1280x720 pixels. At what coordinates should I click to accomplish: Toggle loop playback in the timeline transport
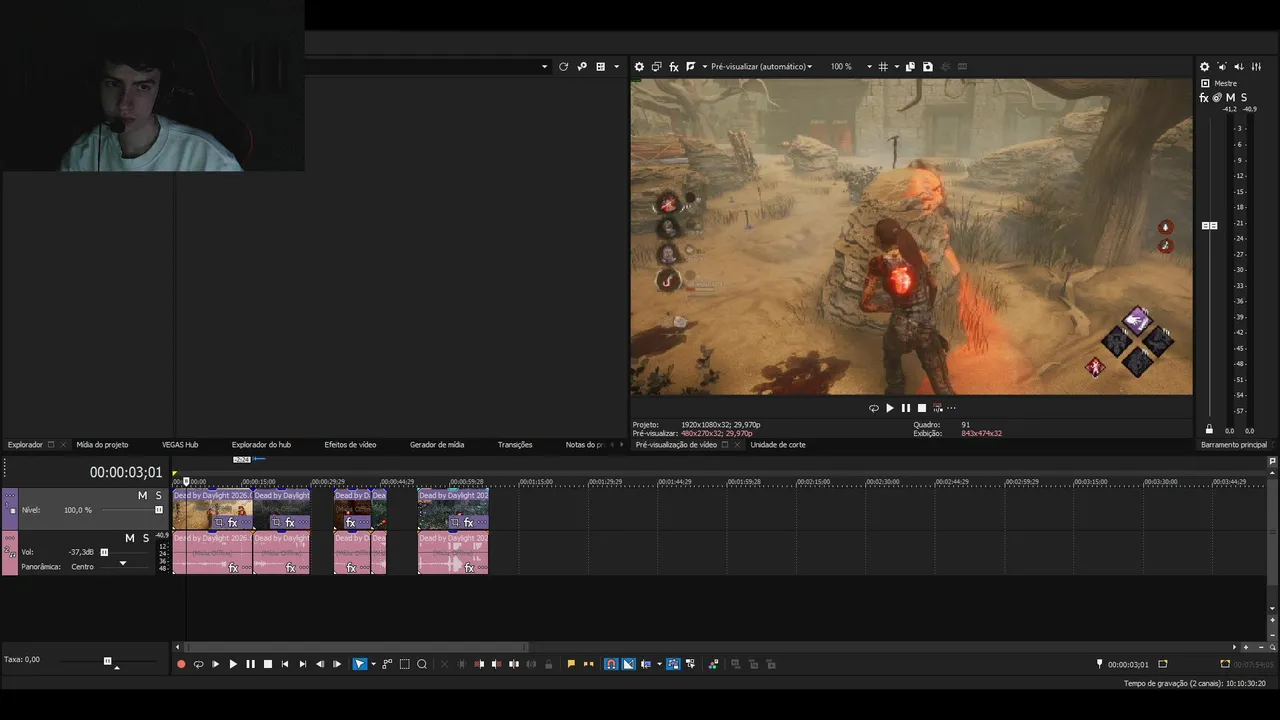coord(198,664)
